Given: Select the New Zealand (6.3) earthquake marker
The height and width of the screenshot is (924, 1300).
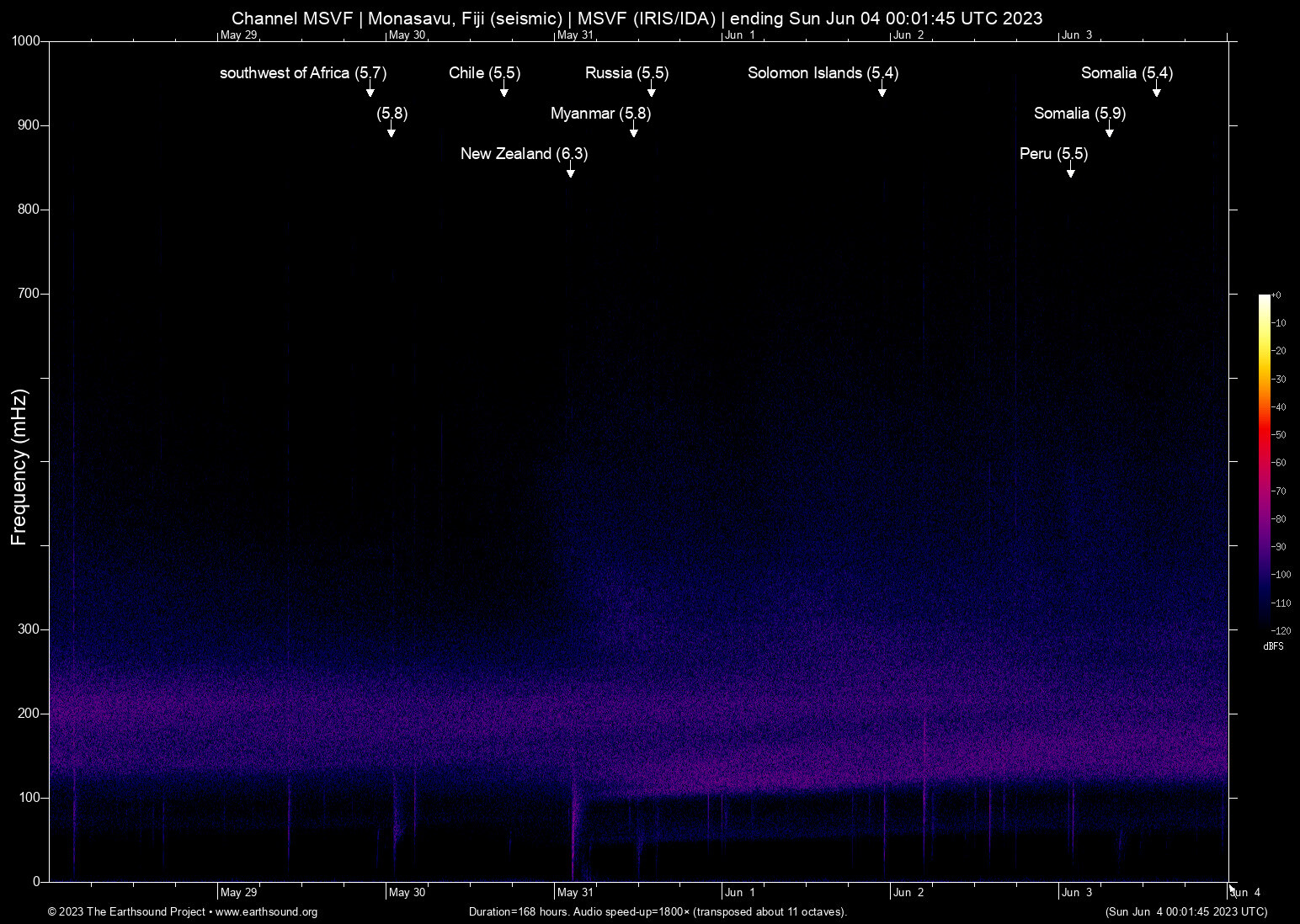Looking at the screenshot, I should tap(524, 154).
